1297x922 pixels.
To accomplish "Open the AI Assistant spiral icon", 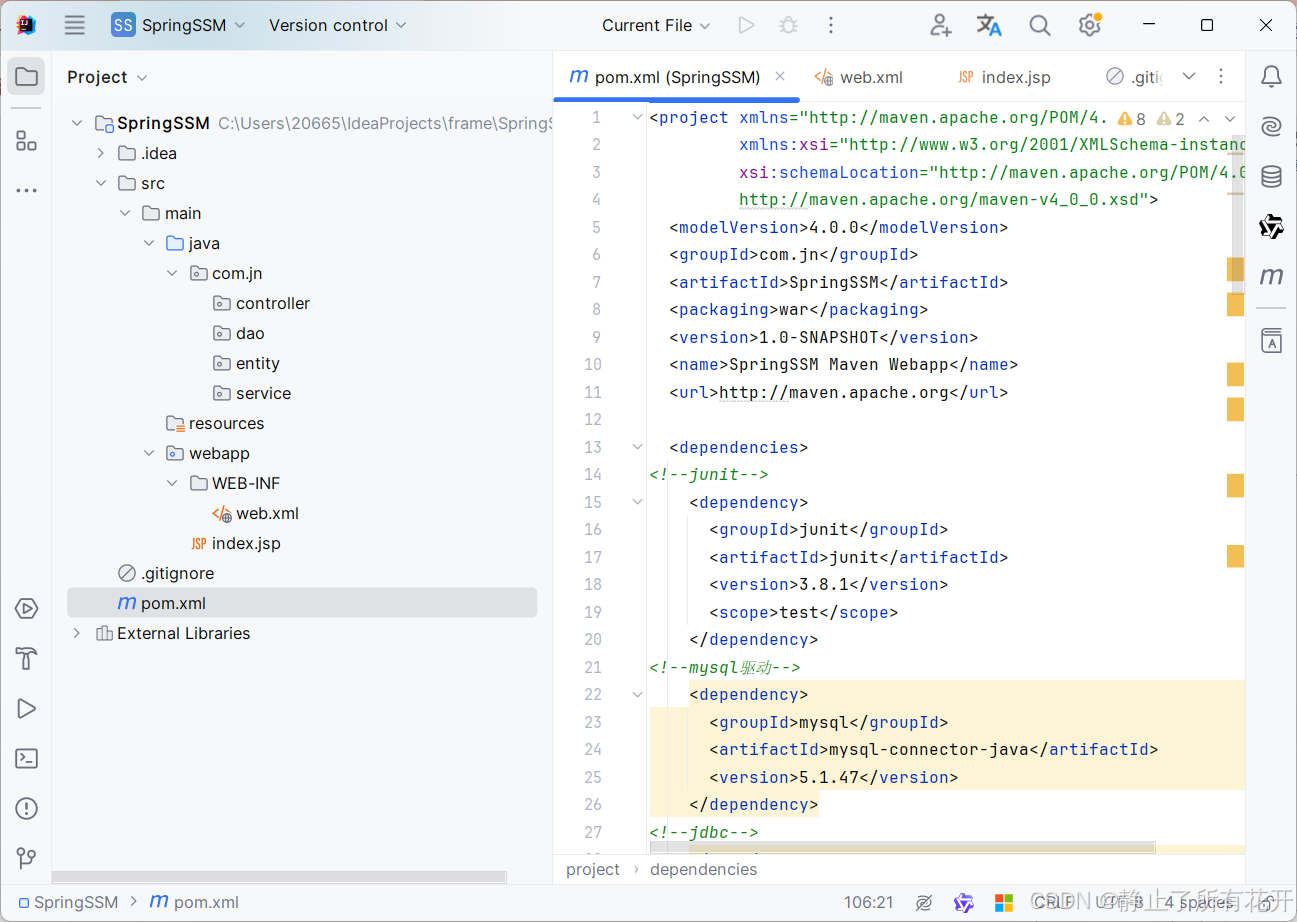I will click(x=1271, y=127).
